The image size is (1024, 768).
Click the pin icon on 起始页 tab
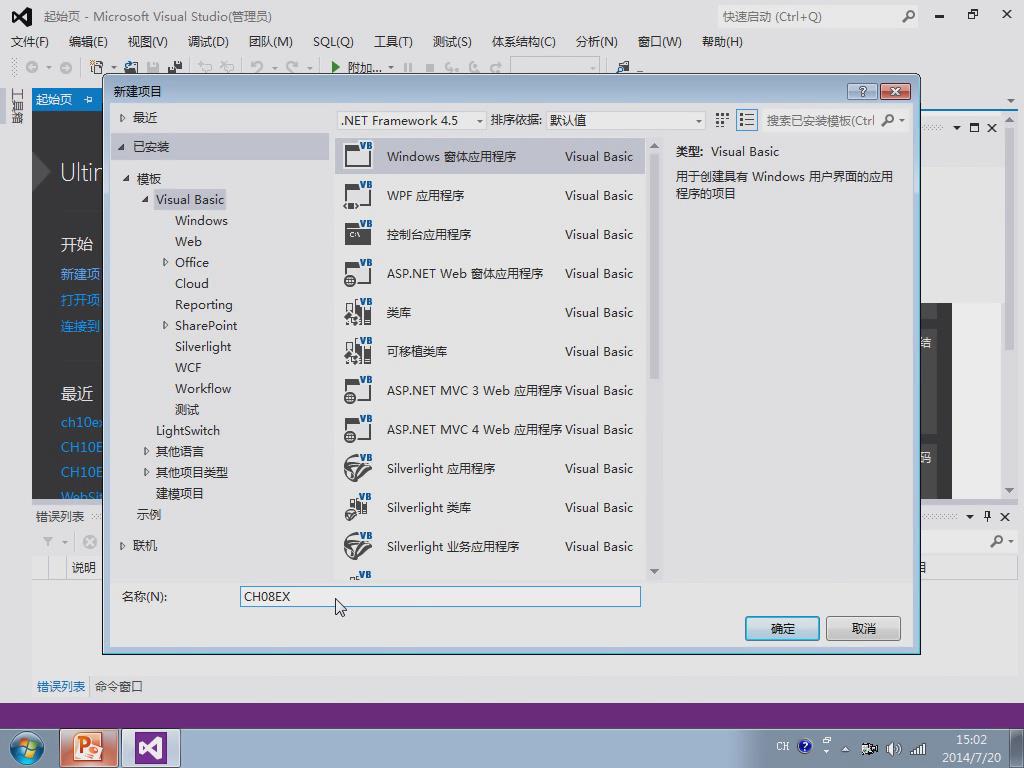click(x=88, y=99)
